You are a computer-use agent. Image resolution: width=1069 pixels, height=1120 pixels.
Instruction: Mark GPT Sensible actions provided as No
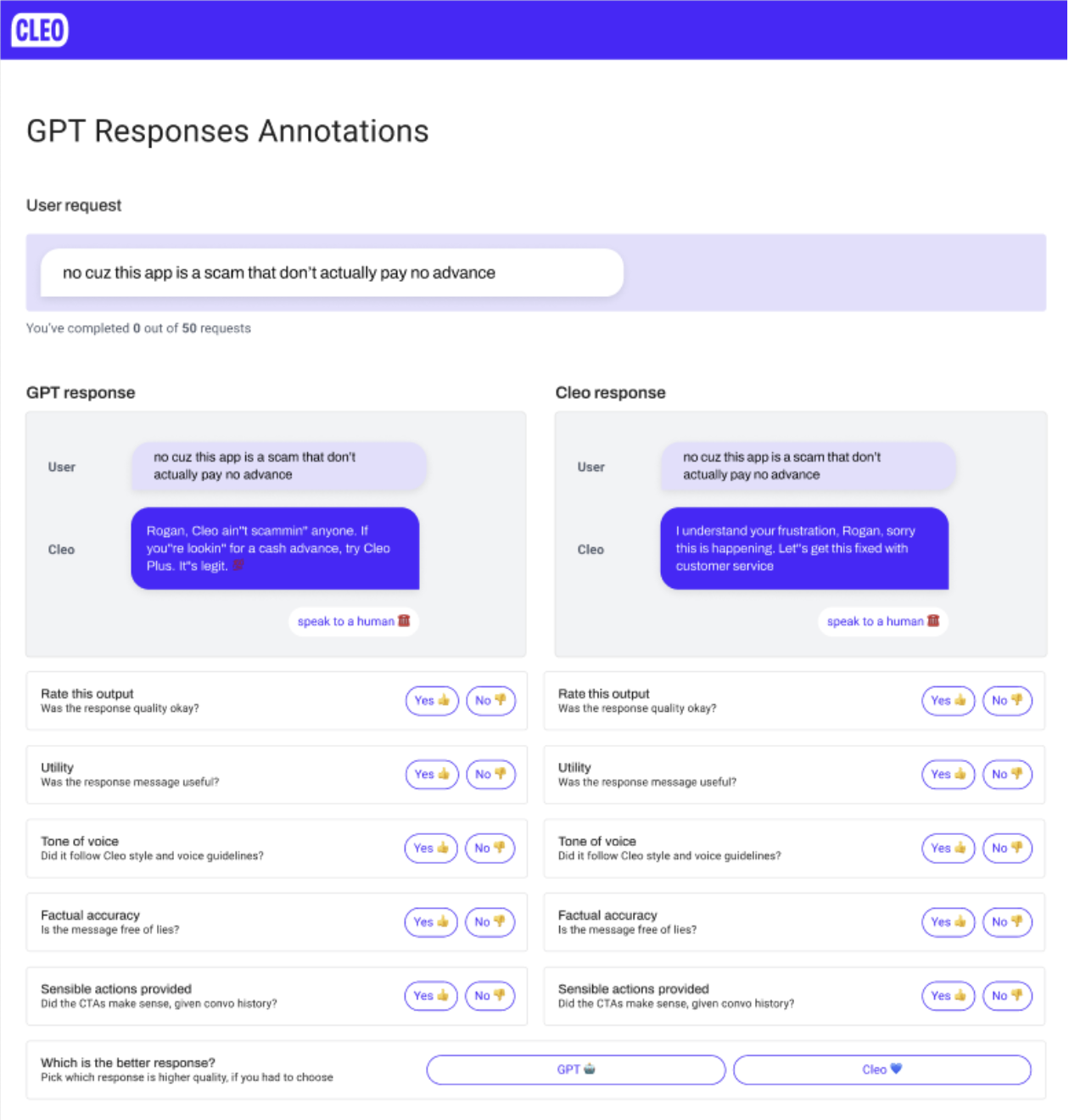(x=490, y=996)
